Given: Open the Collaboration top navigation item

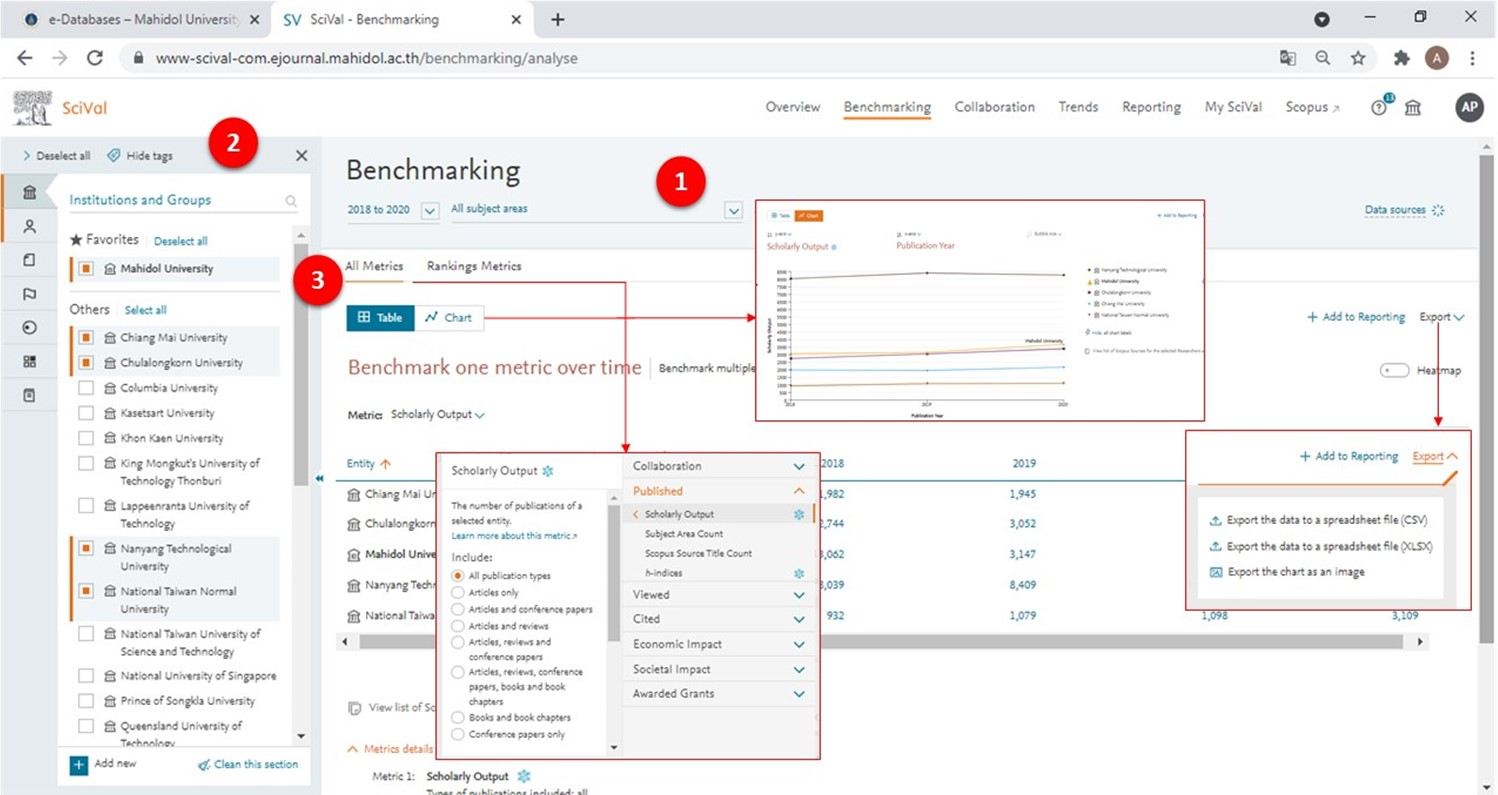Looking at the screenshot, I should 994,107.
